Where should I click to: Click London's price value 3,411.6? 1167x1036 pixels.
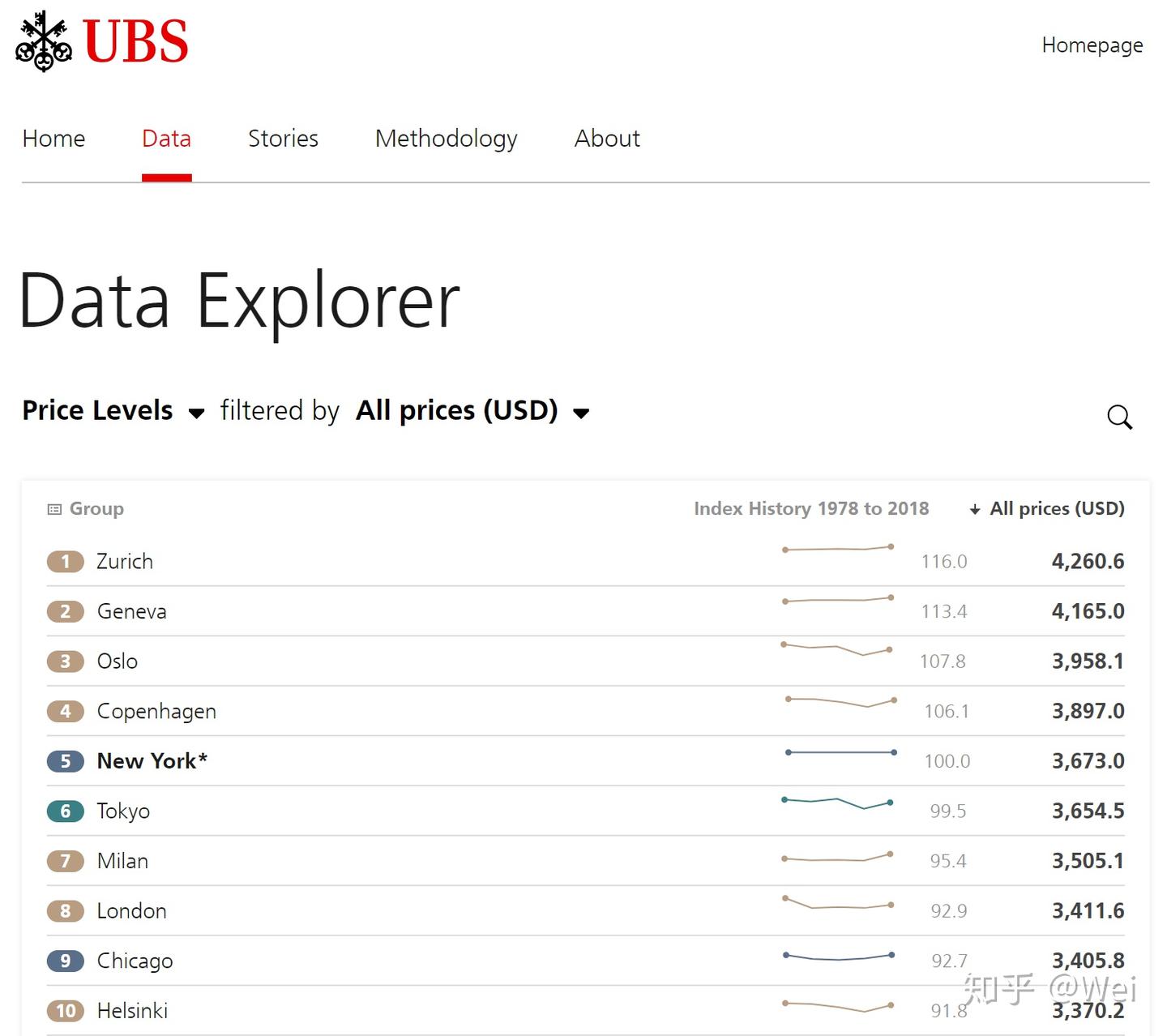1088,911
